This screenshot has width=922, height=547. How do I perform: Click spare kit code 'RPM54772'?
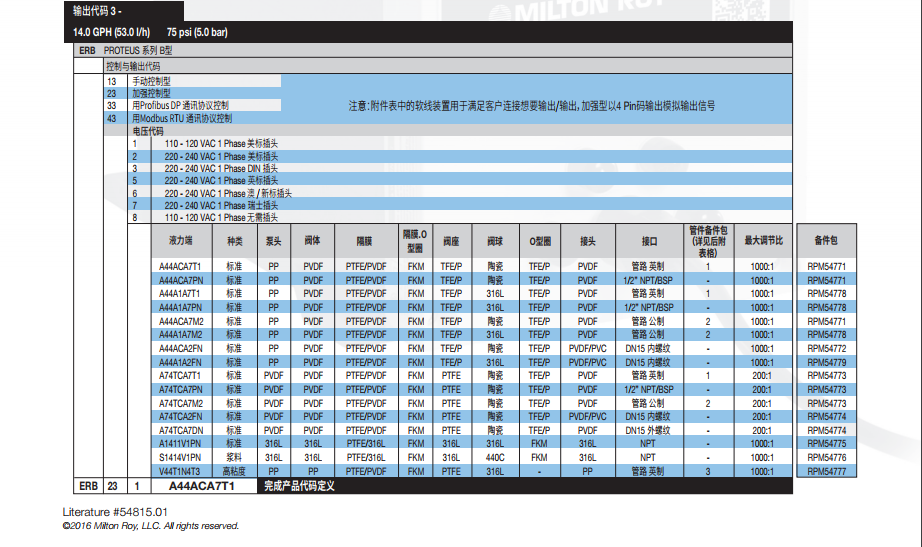(x=826, y=349)
